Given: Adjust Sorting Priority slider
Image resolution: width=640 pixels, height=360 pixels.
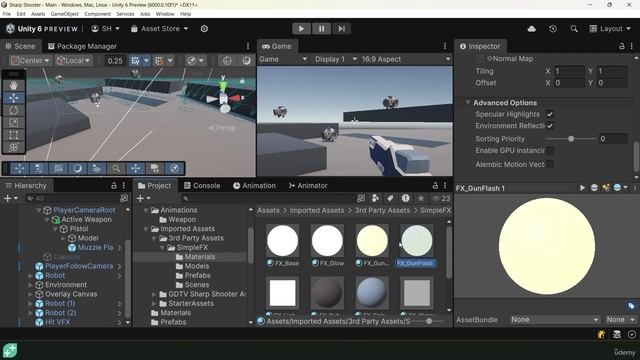Looking at the screenshot, I should click(x=571, y=139).
